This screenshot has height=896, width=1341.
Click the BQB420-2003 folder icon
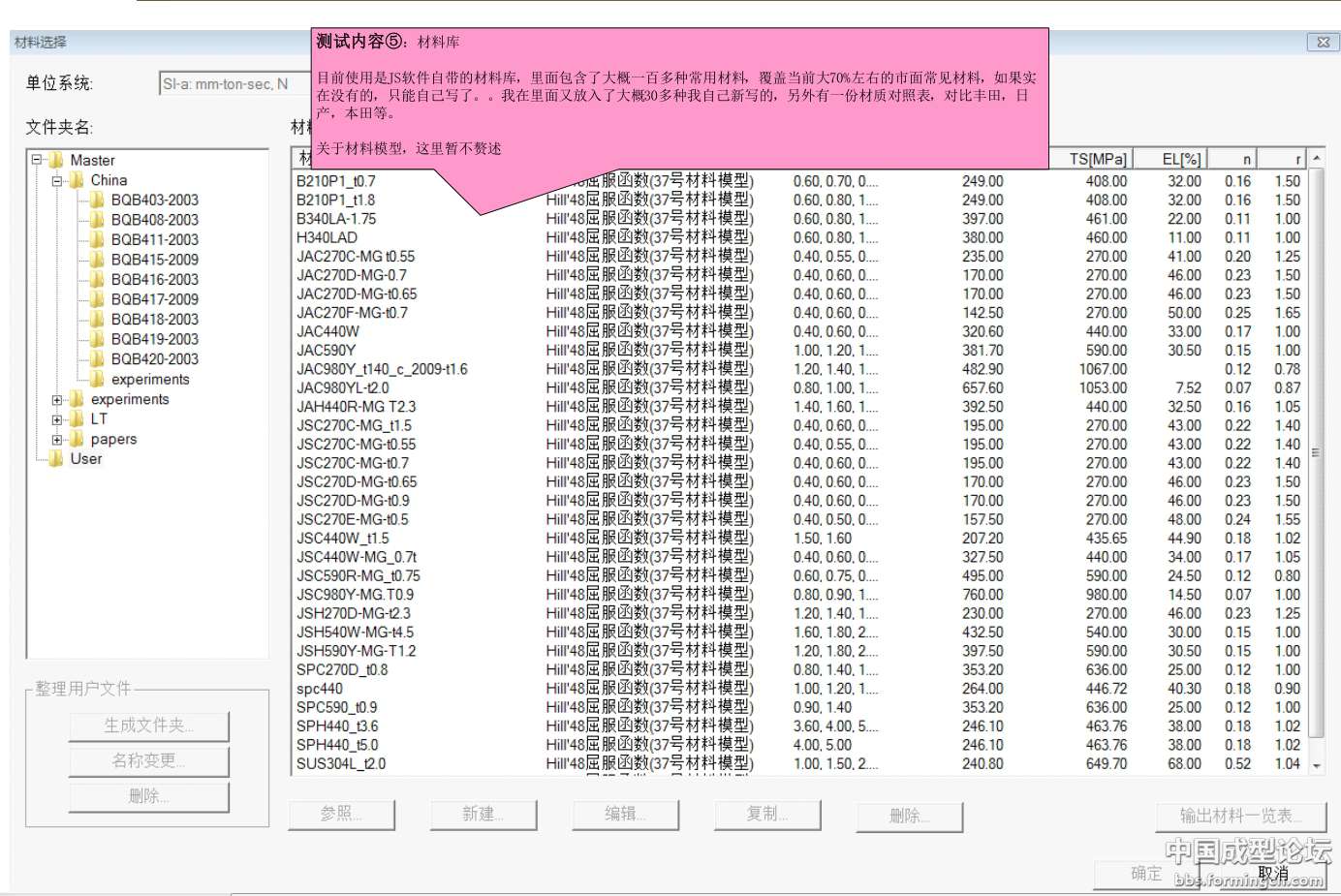96,359
